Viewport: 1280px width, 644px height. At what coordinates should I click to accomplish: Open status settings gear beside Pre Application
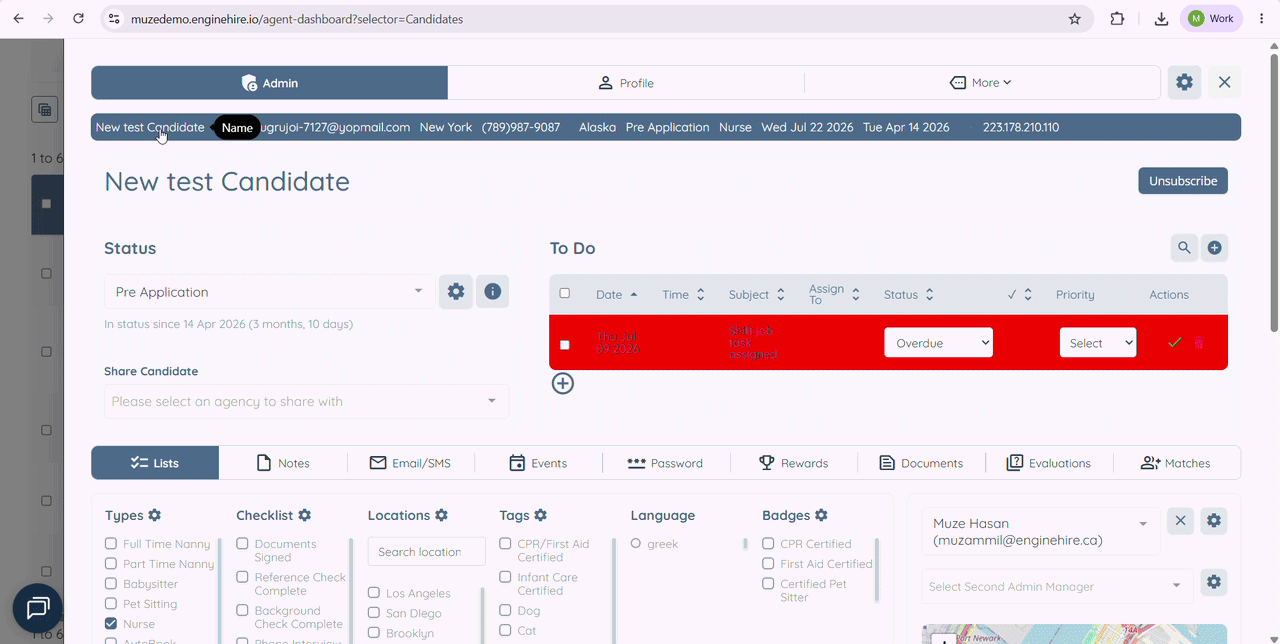tap(456, 291)
